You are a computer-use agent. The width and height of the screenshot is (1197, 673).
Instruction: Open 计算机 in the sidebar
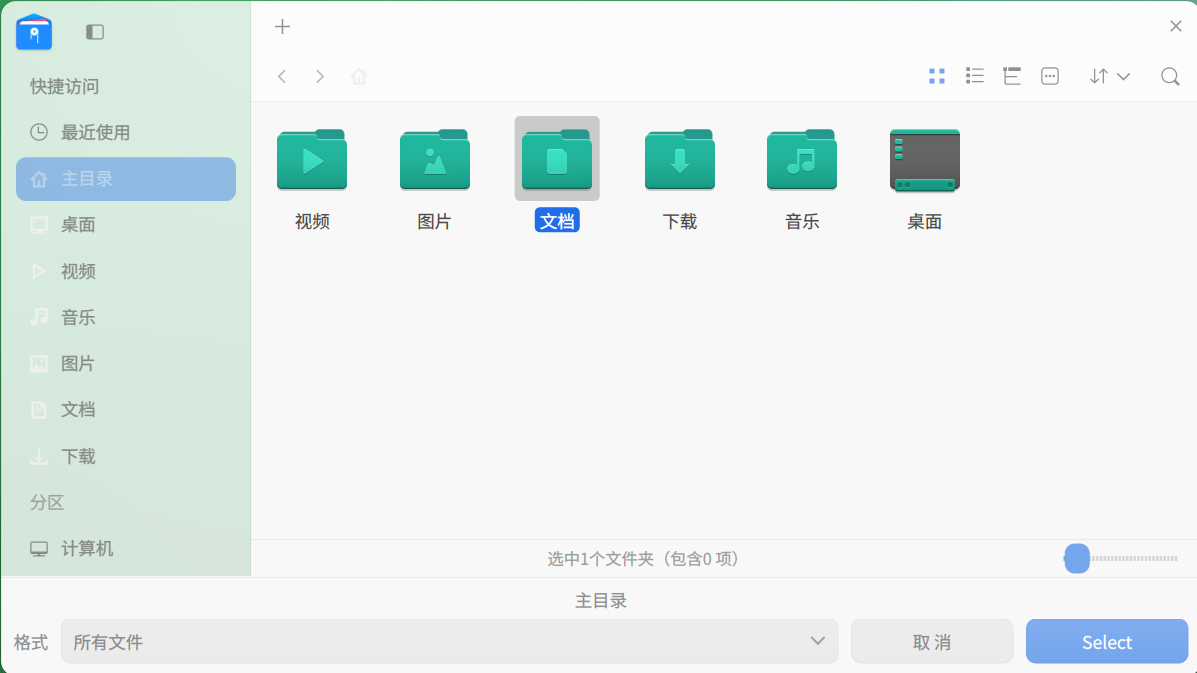[x=126, y=549]
